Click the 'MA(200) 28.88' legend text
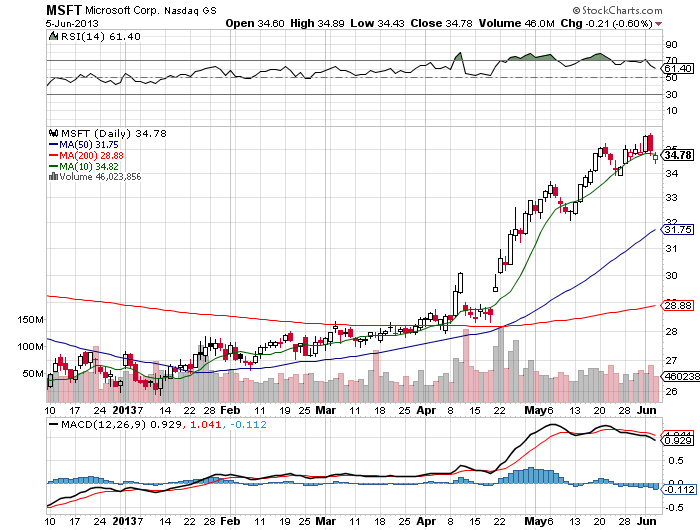The image size is (700, 530). [x=92, y=155]
